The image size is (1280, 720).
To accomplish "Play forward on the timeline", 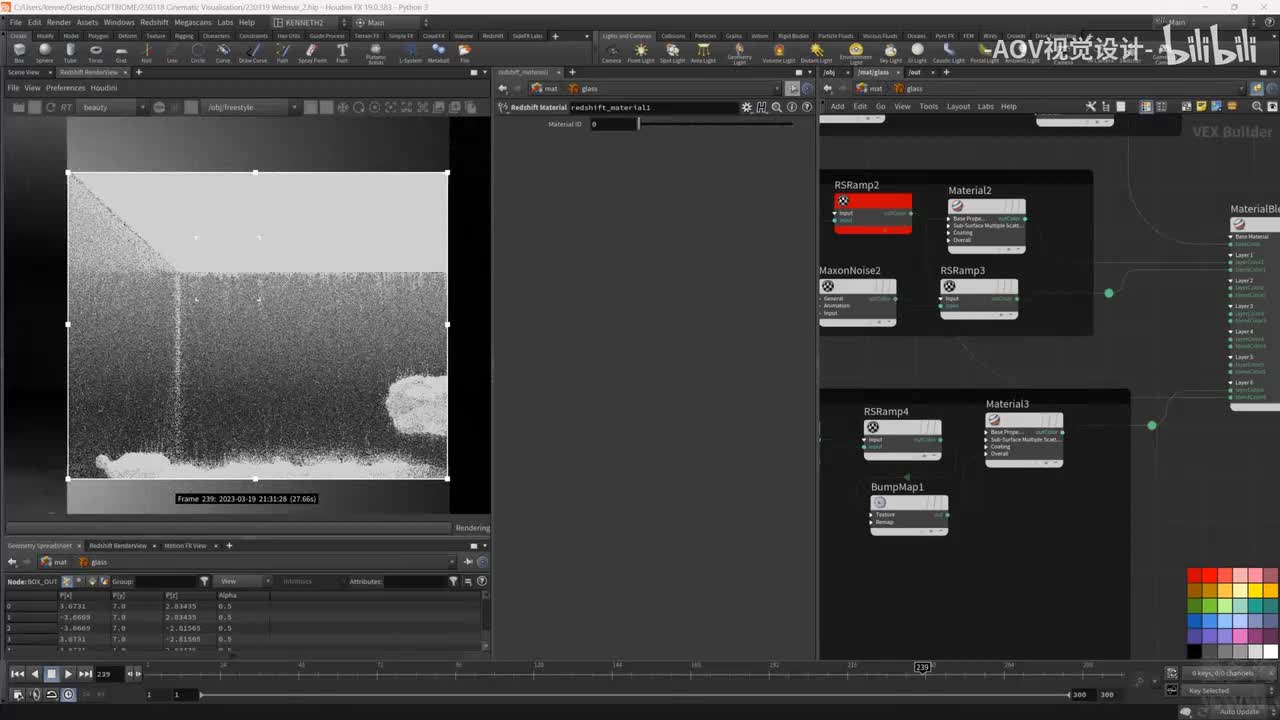I will (x=69, y=674).
